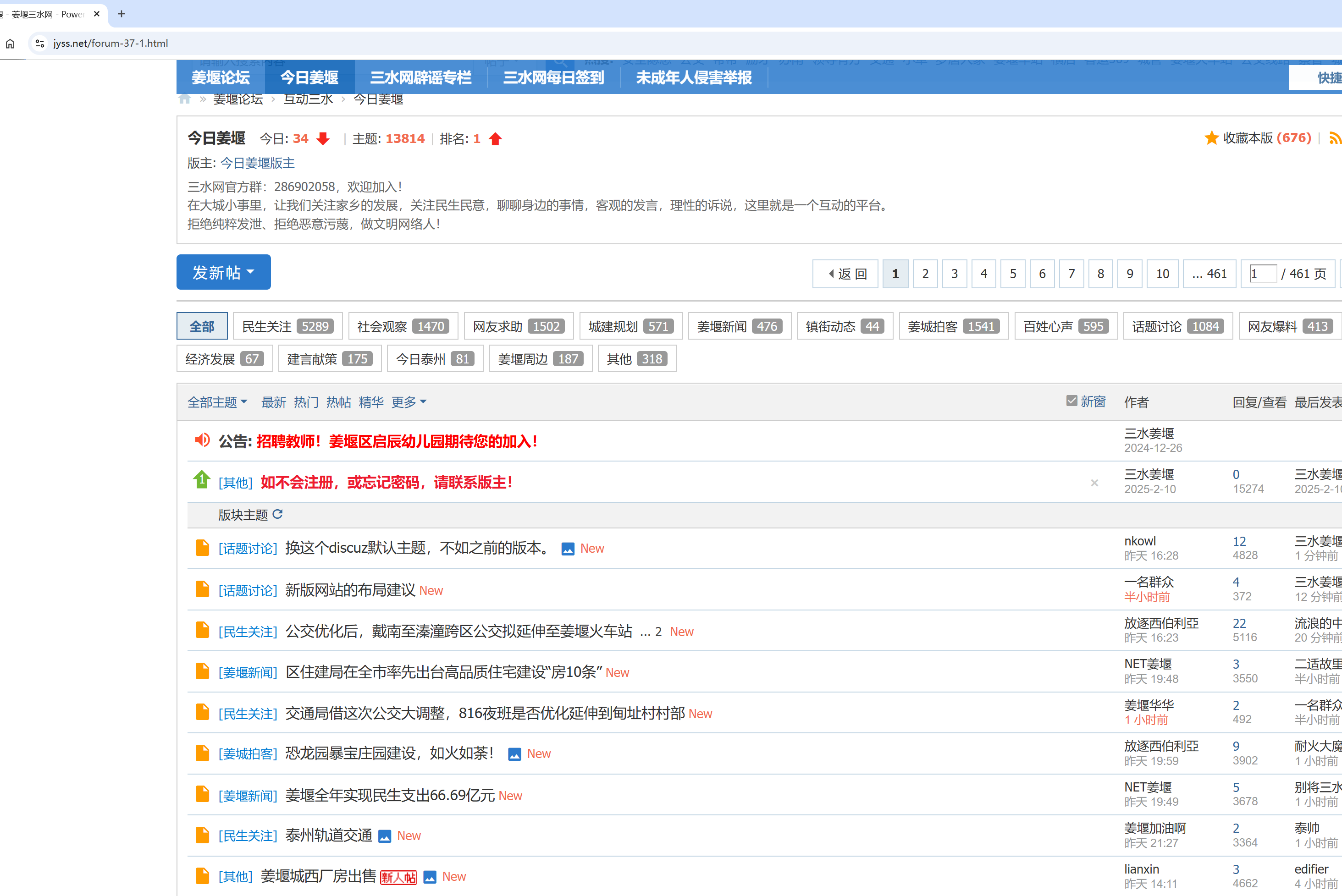This screenshot has height=896, width=1342.
Task: Click the announcement speaker icon
Action: [x=202, y=440]
